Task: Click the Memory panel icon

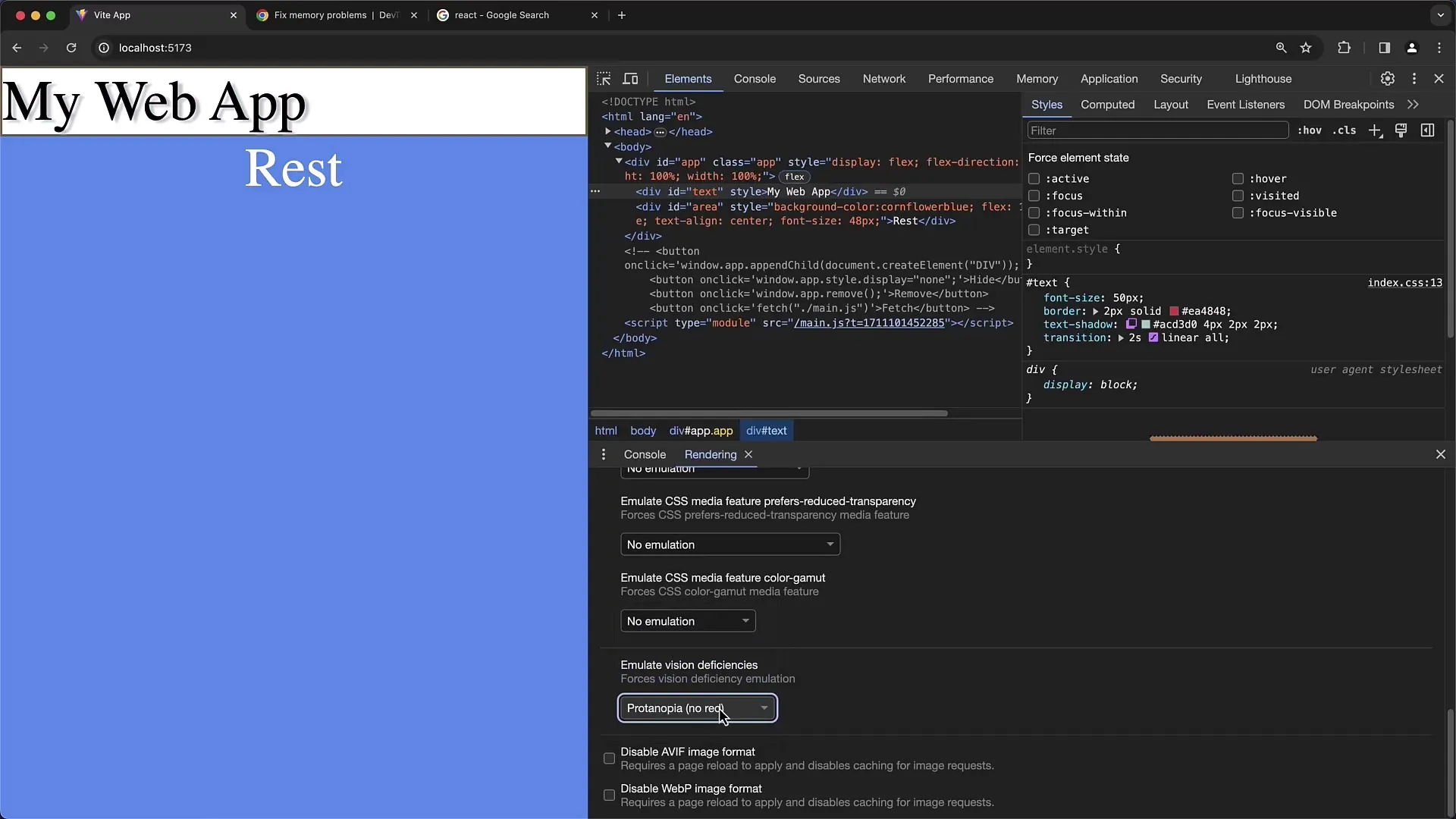Action: (1036, 78)
